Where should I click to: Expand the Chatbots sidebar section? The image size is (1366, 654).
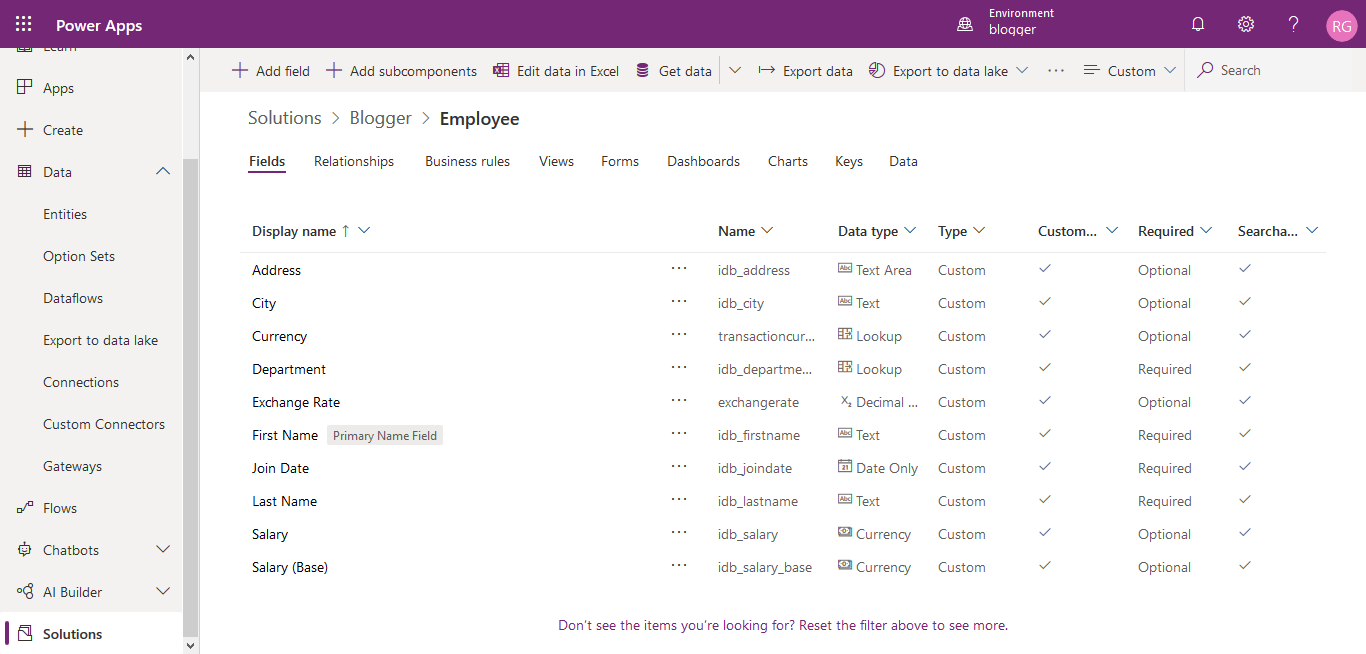point(163,550)
